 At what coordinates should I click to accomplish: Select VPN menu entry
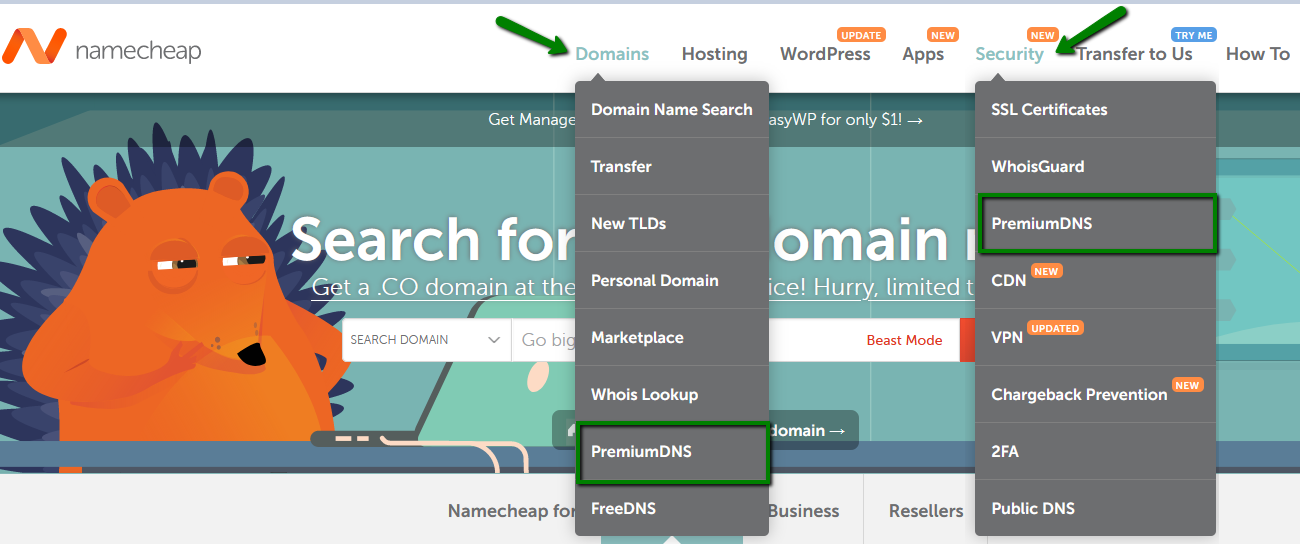pos(1095,337)
